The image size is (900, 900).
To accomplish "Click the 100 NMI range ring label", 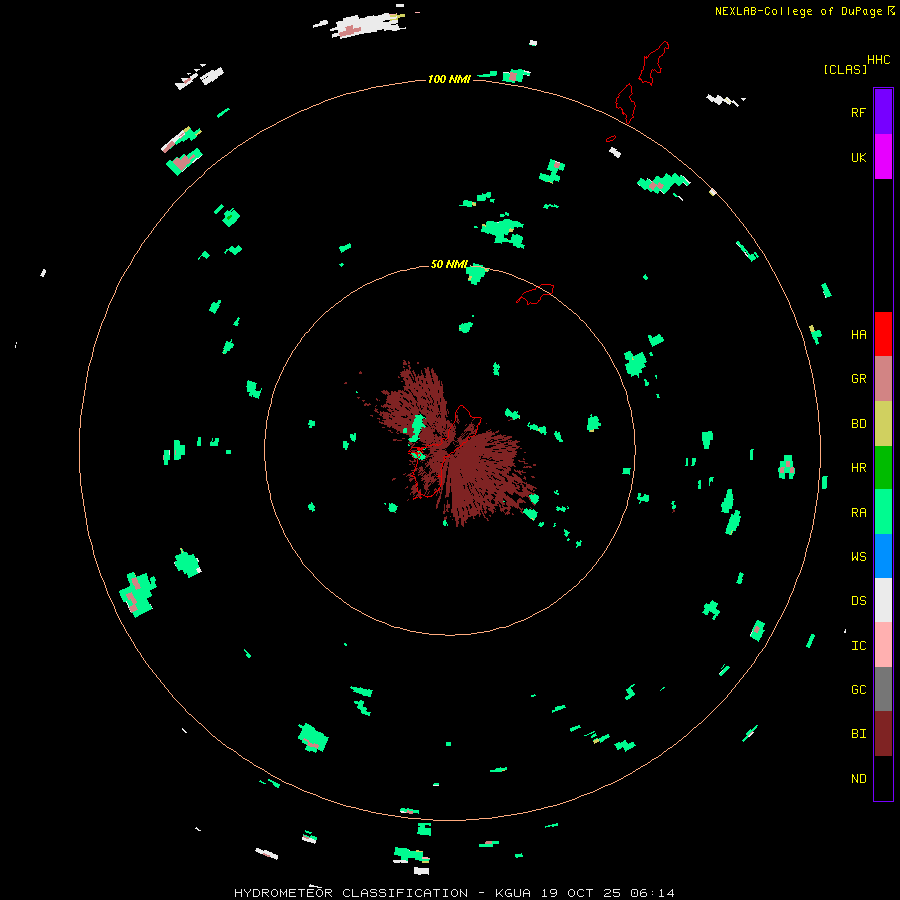I will point(449,79).
